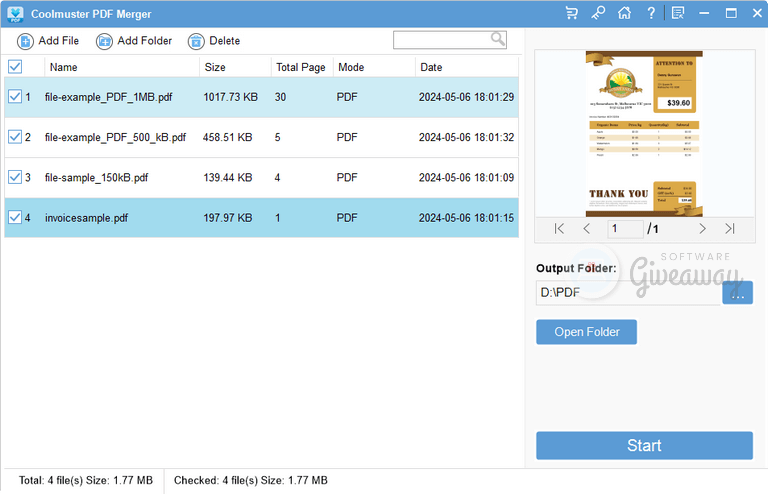Screen dimensions: 768x494
Task: Go to next preview page
Action: pos(702,229)
